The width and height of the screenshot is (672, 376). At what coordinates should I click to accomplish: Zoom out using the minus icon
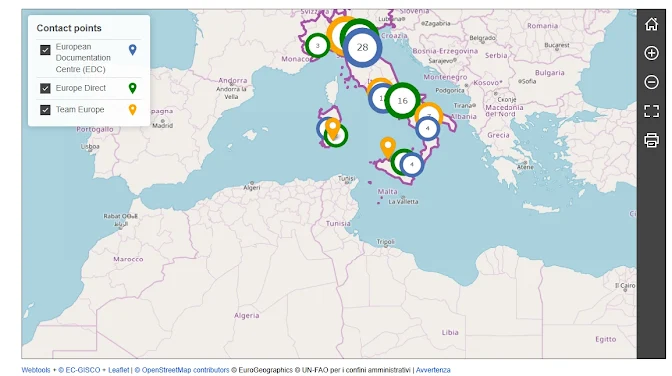pyautogui.click(x=651, y=82)
